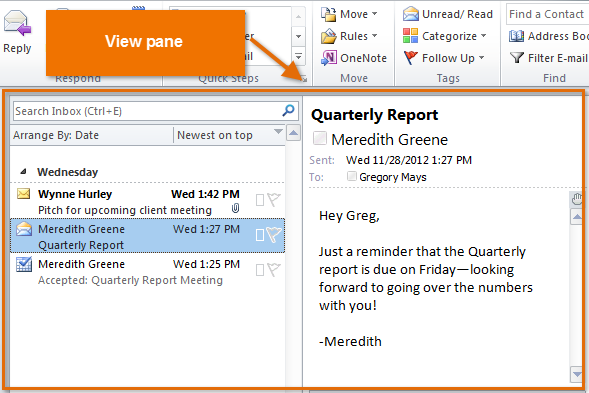The height and width of the screenshot is (393, 589).
Task: Expand the Follow Up dropdown menu
Action: (x=444, y=58)
